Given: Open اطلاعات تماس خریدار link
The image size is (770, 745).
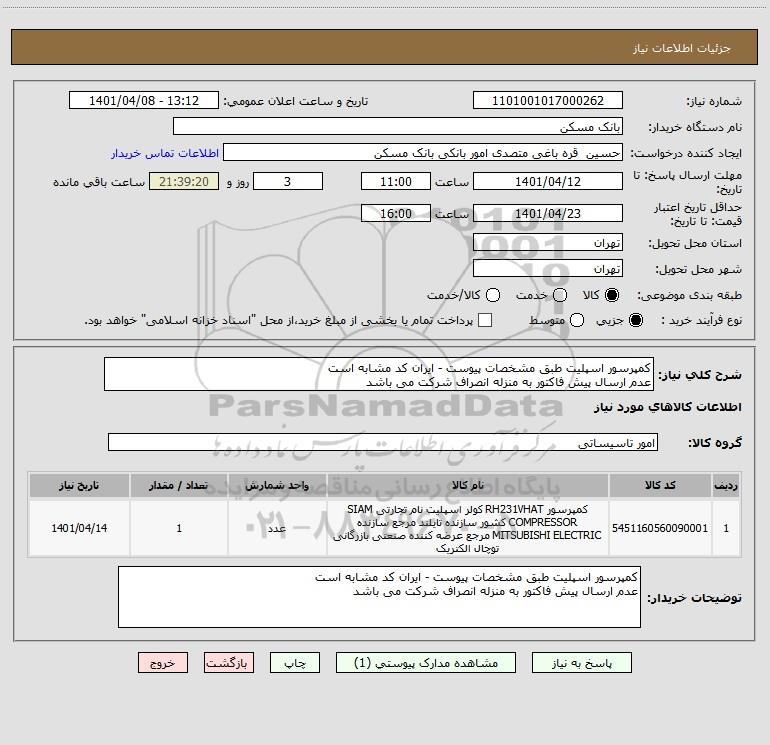Looking at the screenshot, I should [165, 153].
